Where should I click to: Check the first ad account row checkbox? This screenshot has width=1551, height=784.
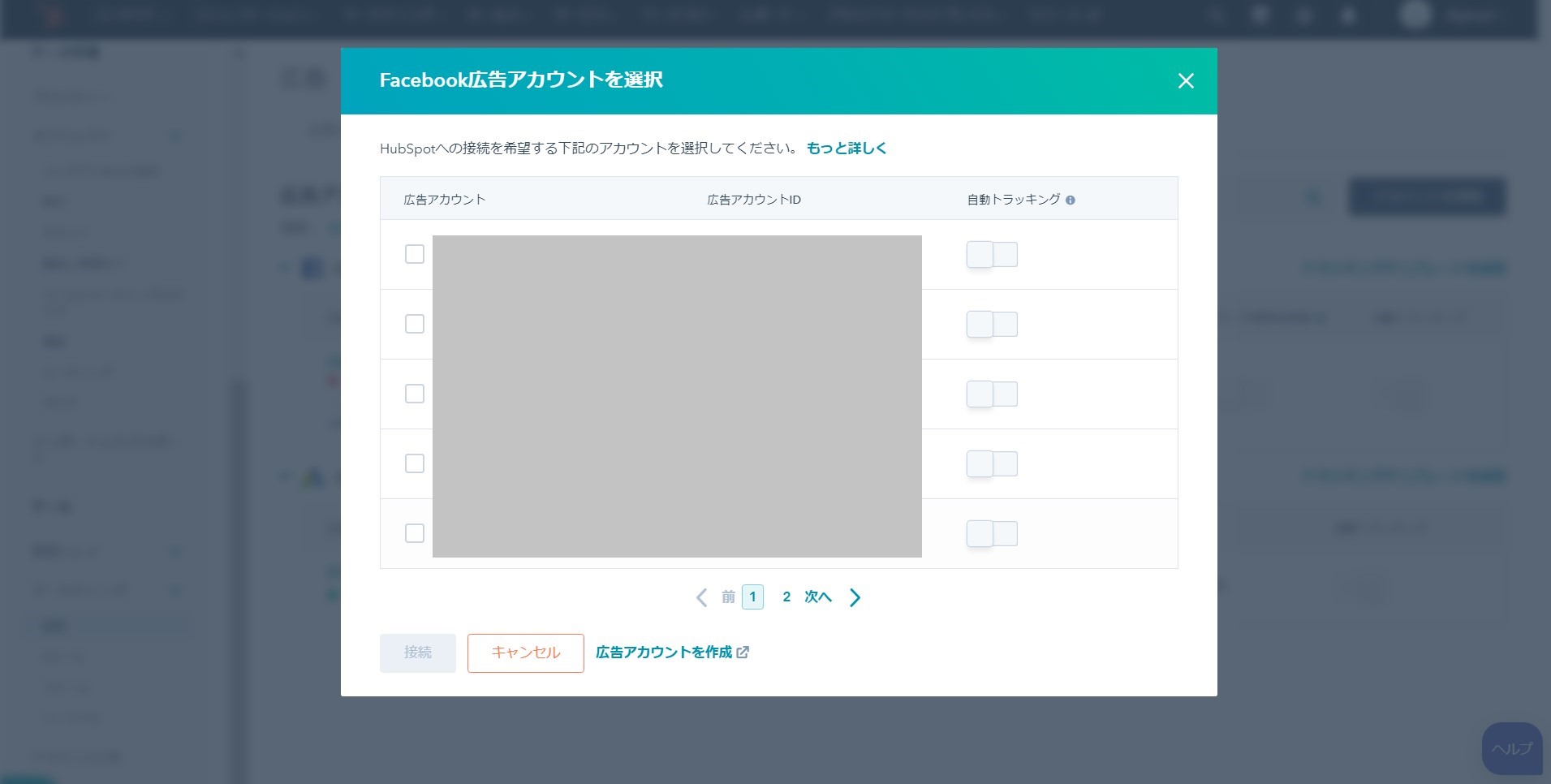tap(415, 254)
